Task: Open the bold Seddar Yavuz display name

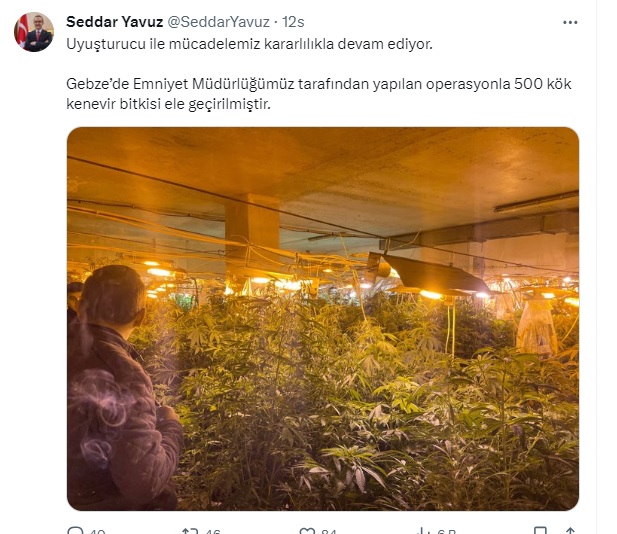Action: pyautogui.click(x=115, y=22)
